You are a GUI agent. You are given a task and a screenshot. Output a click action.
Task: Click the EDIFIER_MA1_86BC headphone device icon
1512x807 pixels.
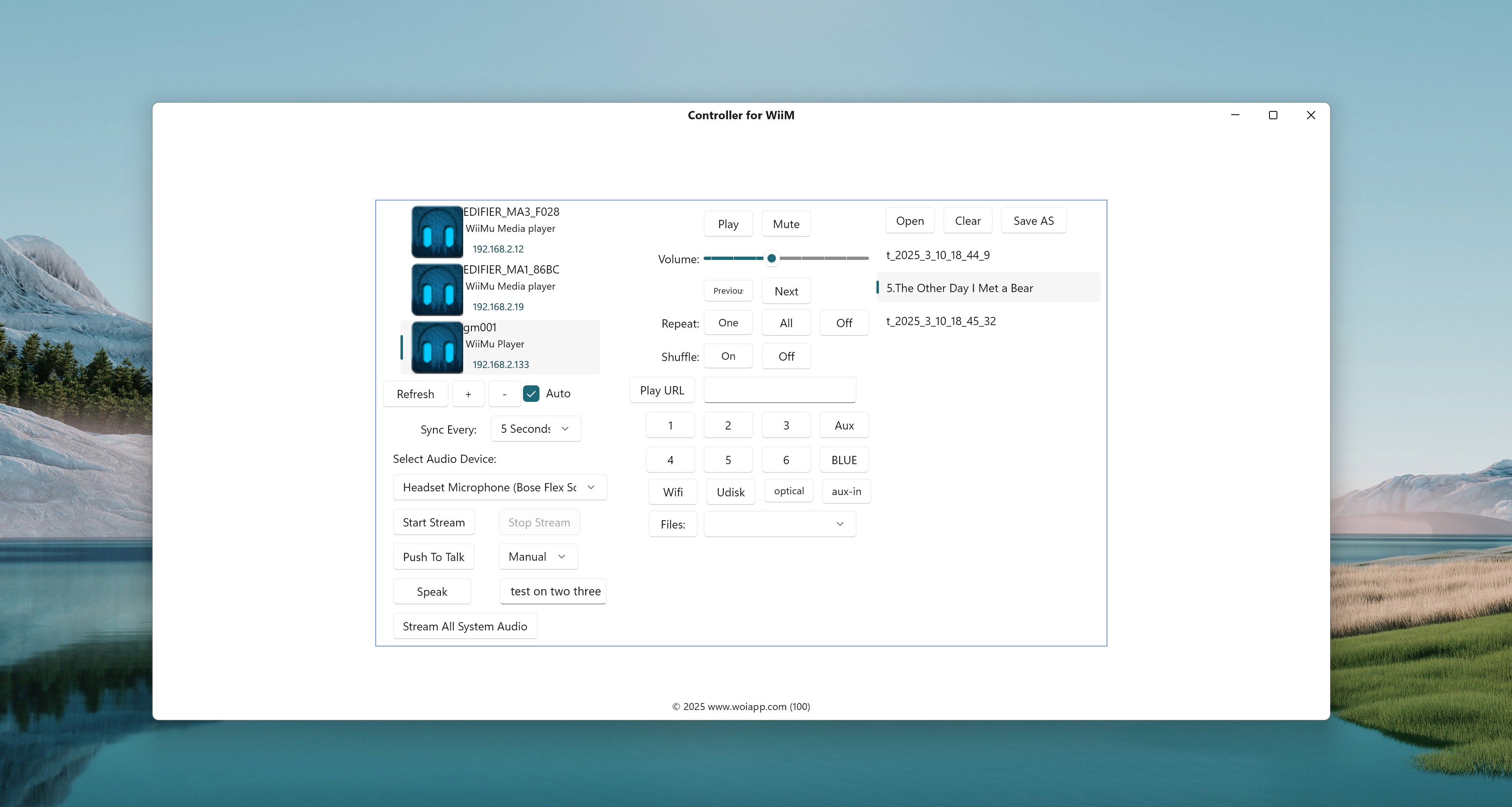(437, 290)
